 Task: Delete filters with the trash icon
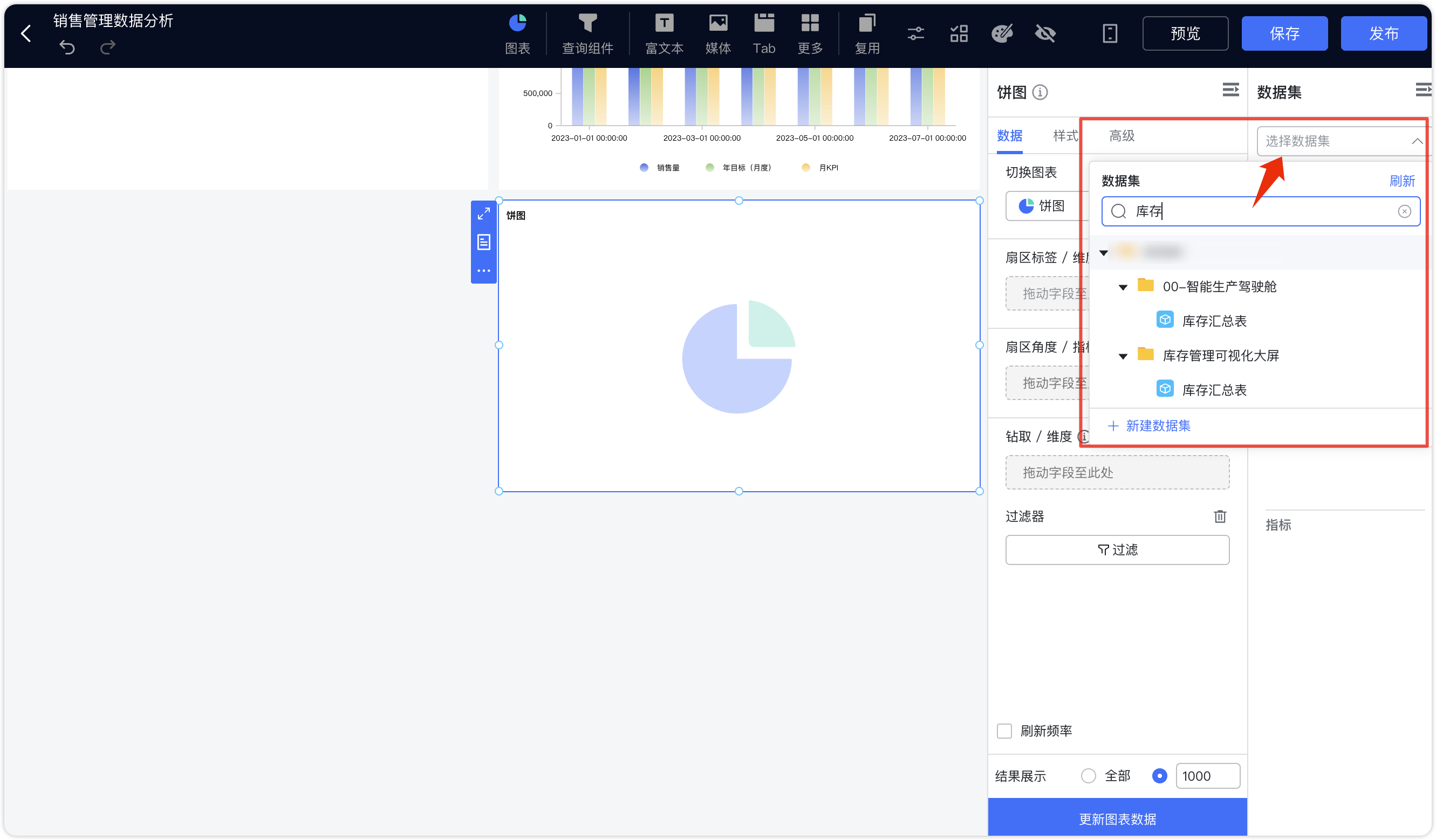(x=1220, y=517)
